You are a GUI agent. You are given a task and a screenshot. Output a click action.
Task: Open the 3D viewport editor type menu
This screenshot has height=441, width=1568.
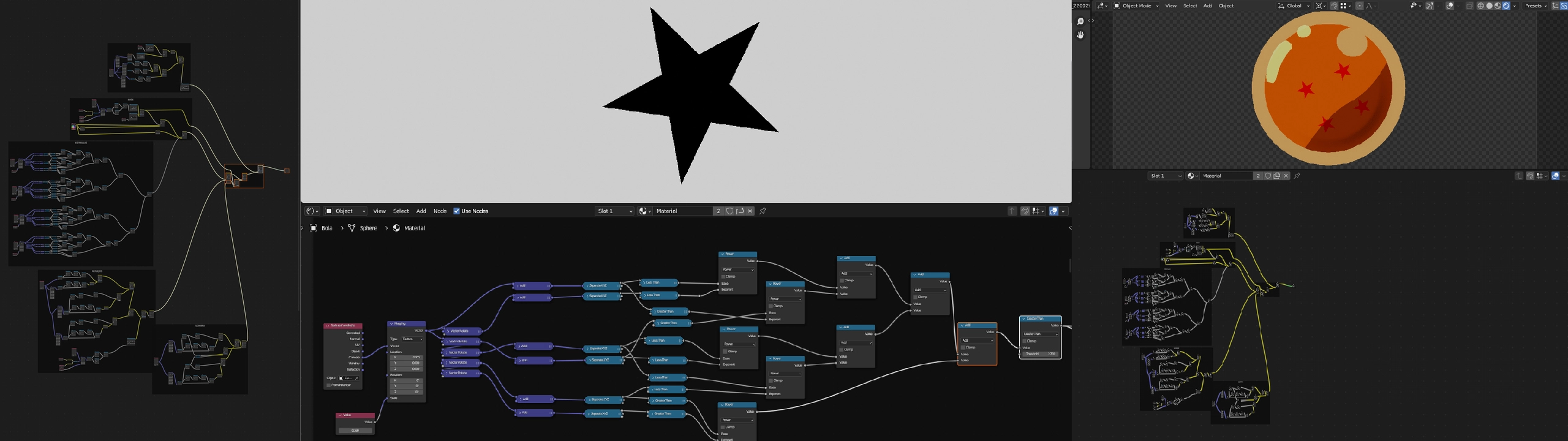1101,6
